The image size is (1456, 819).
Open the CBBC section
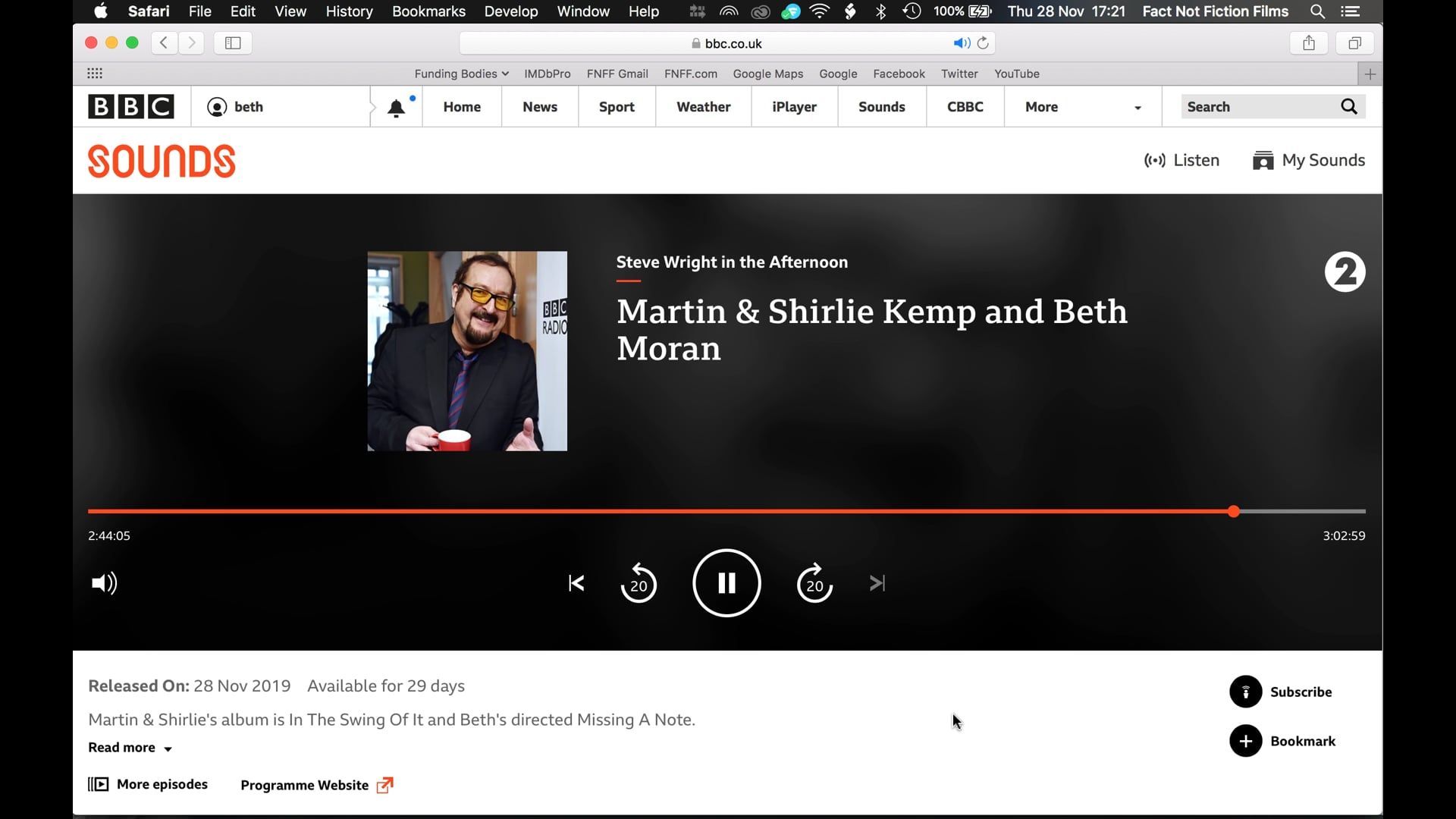(965, 107)
